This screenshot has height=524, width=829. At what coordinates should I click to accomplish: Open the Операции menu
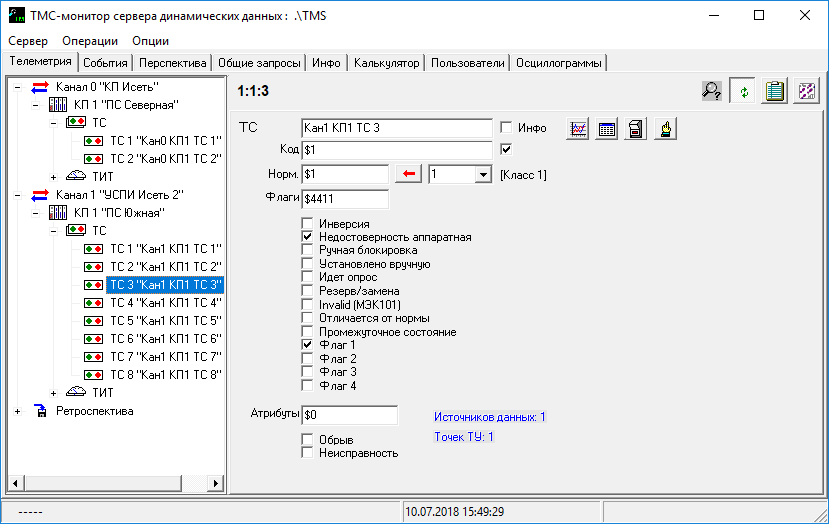[x=90, y=41]
